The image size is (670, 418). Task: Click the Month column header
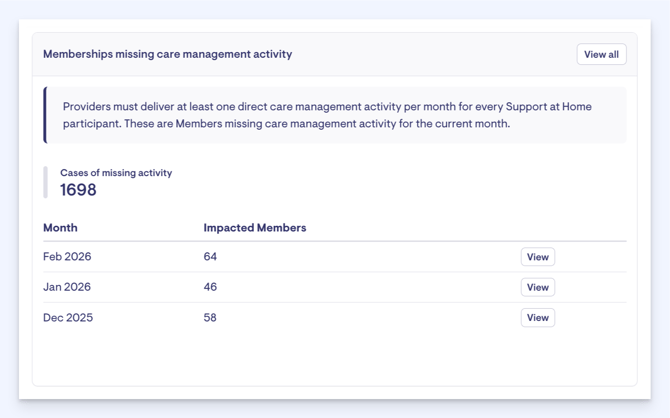tap(60, 228)
